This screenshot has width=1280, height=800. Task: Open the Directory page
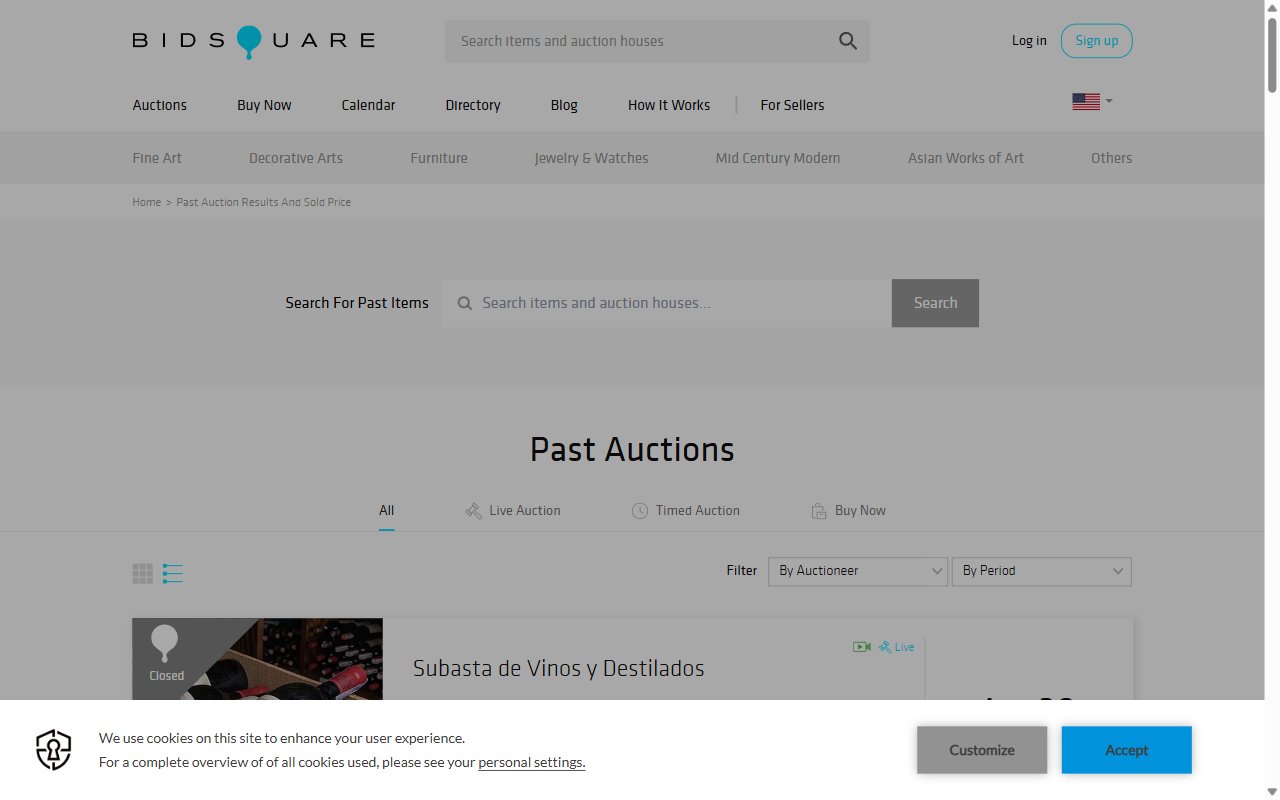click(473, 105)
